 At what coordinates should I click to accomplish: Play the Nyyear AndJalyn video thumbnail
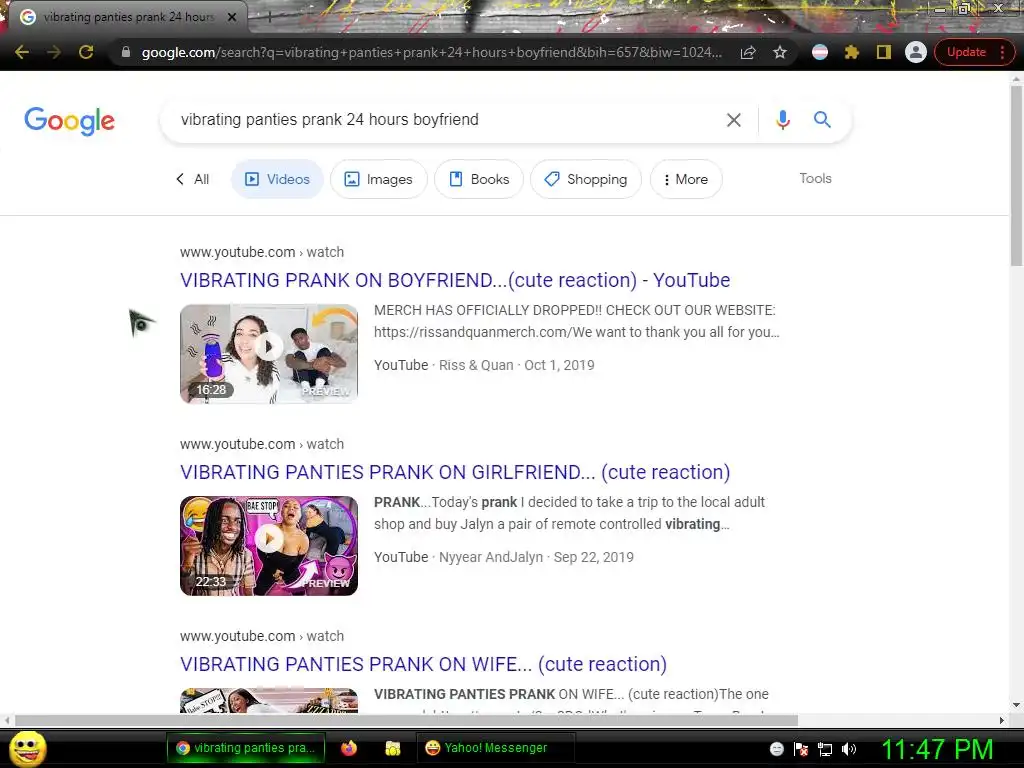pos(269,545)
